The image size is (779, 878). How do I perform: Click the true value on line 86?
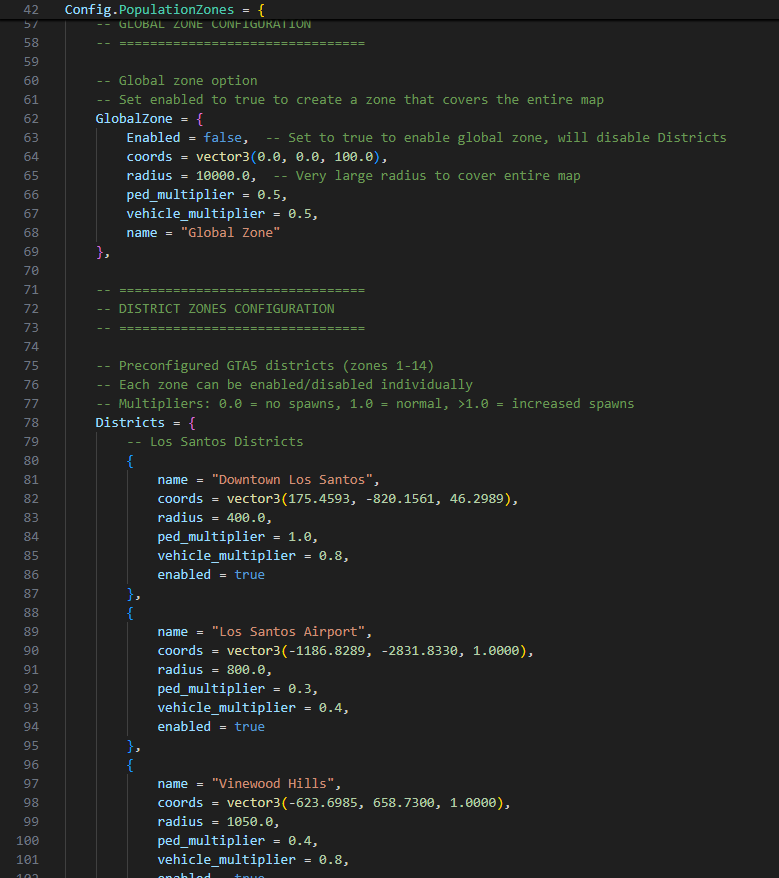249,574
